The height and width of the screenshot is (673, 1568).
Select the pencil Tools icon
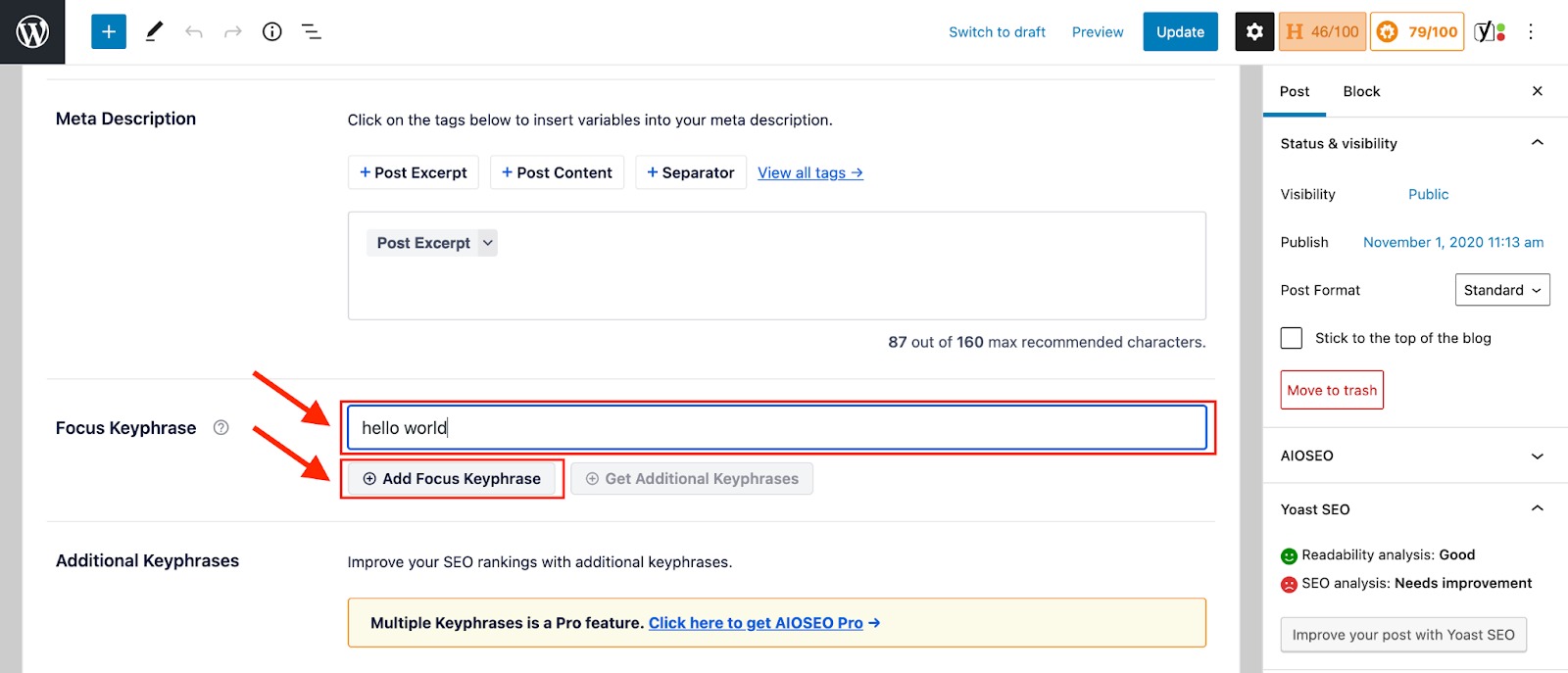[154, 32]
